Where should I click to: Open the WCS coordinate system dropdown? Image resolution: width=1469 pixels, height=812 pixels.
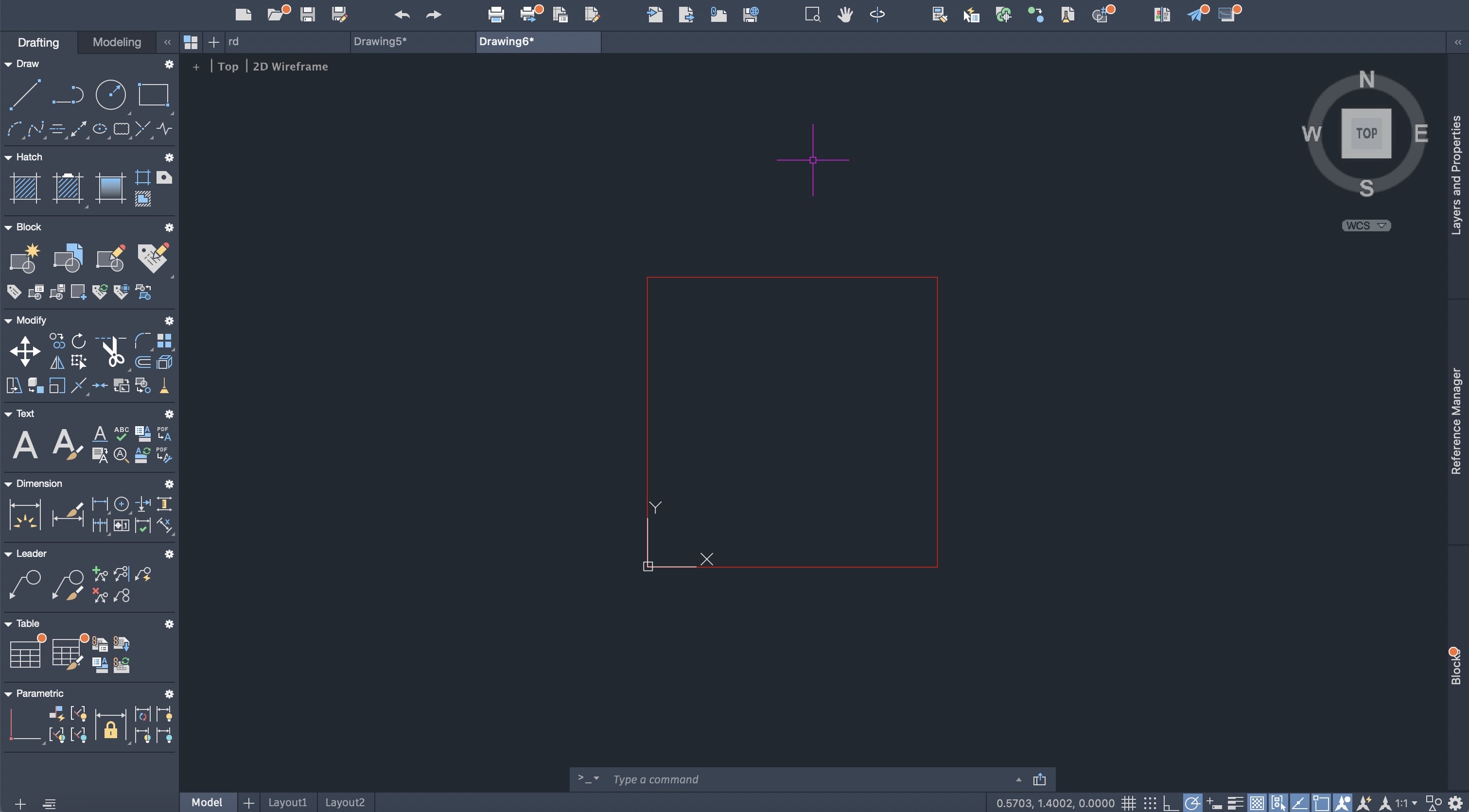pos(1366,226)
